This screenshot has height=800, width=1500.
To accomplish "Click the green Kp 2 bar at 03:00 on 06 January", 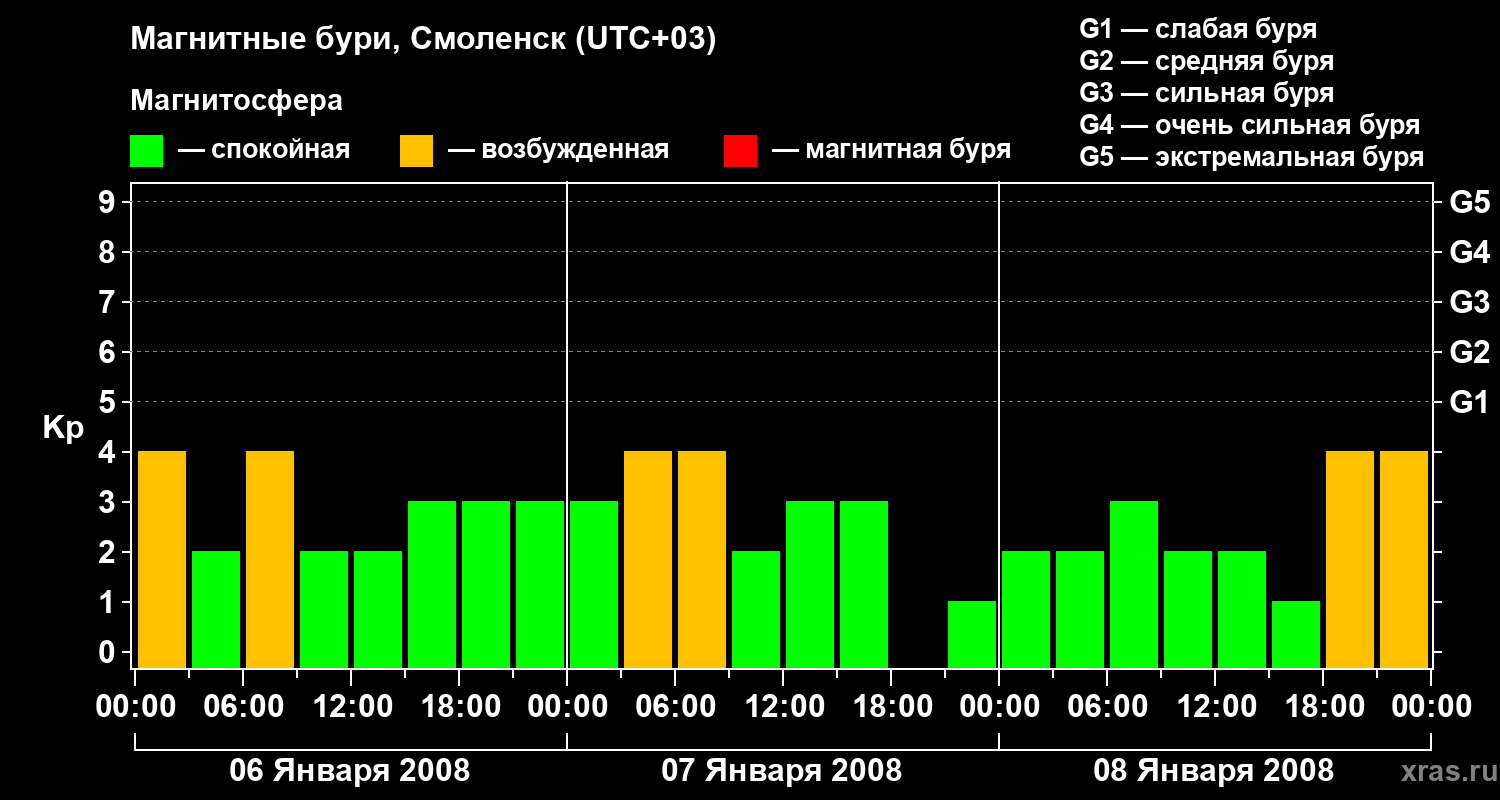I will (x=216, y=610).
